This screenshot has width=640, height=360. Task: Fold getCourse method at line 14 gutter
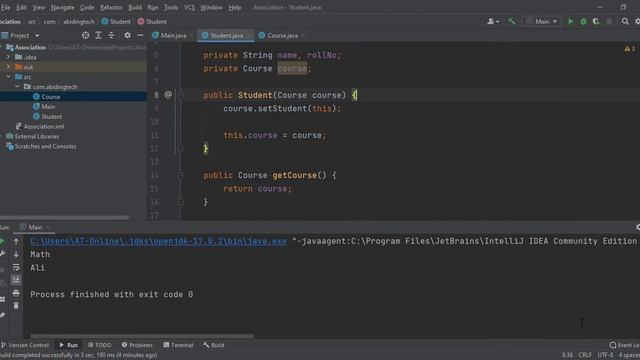tap(180, 175)
